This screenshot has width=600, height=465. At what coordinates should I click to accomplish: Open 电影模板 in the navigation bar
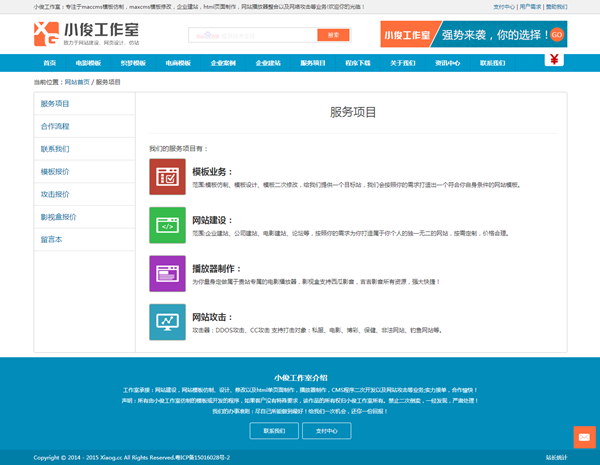pos(88,63)
